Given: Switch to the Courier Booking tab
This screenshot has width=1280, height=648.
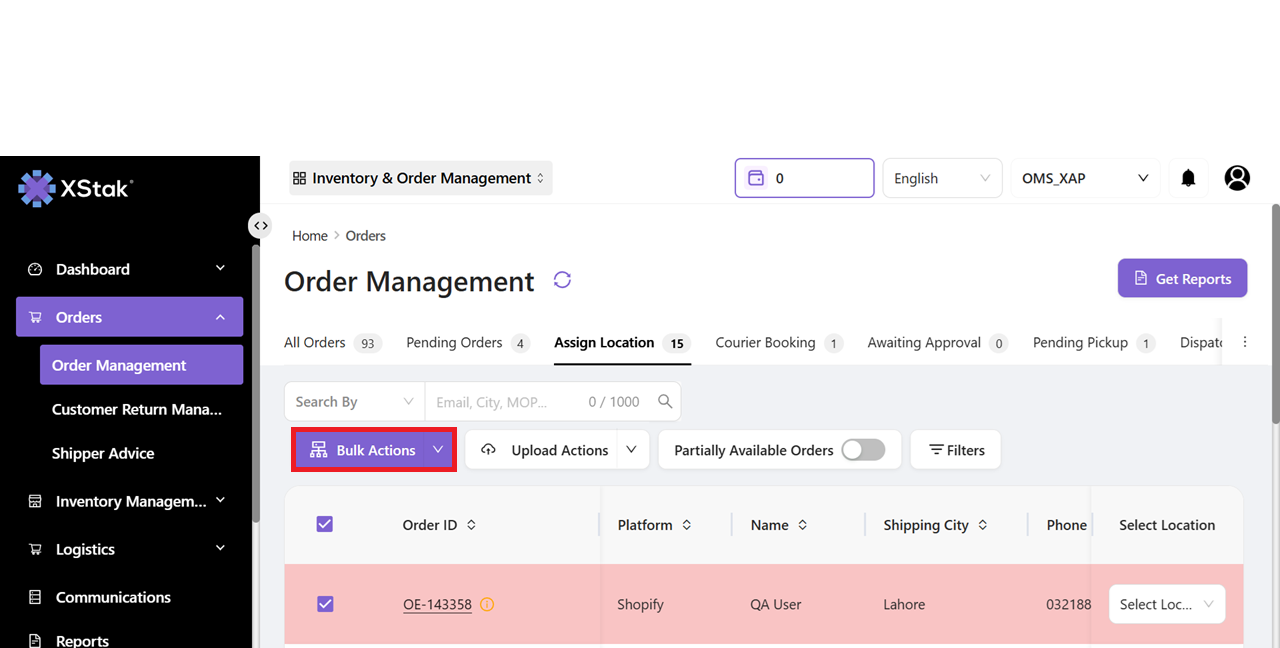Looking at the screenshot, I should (765, 343).
